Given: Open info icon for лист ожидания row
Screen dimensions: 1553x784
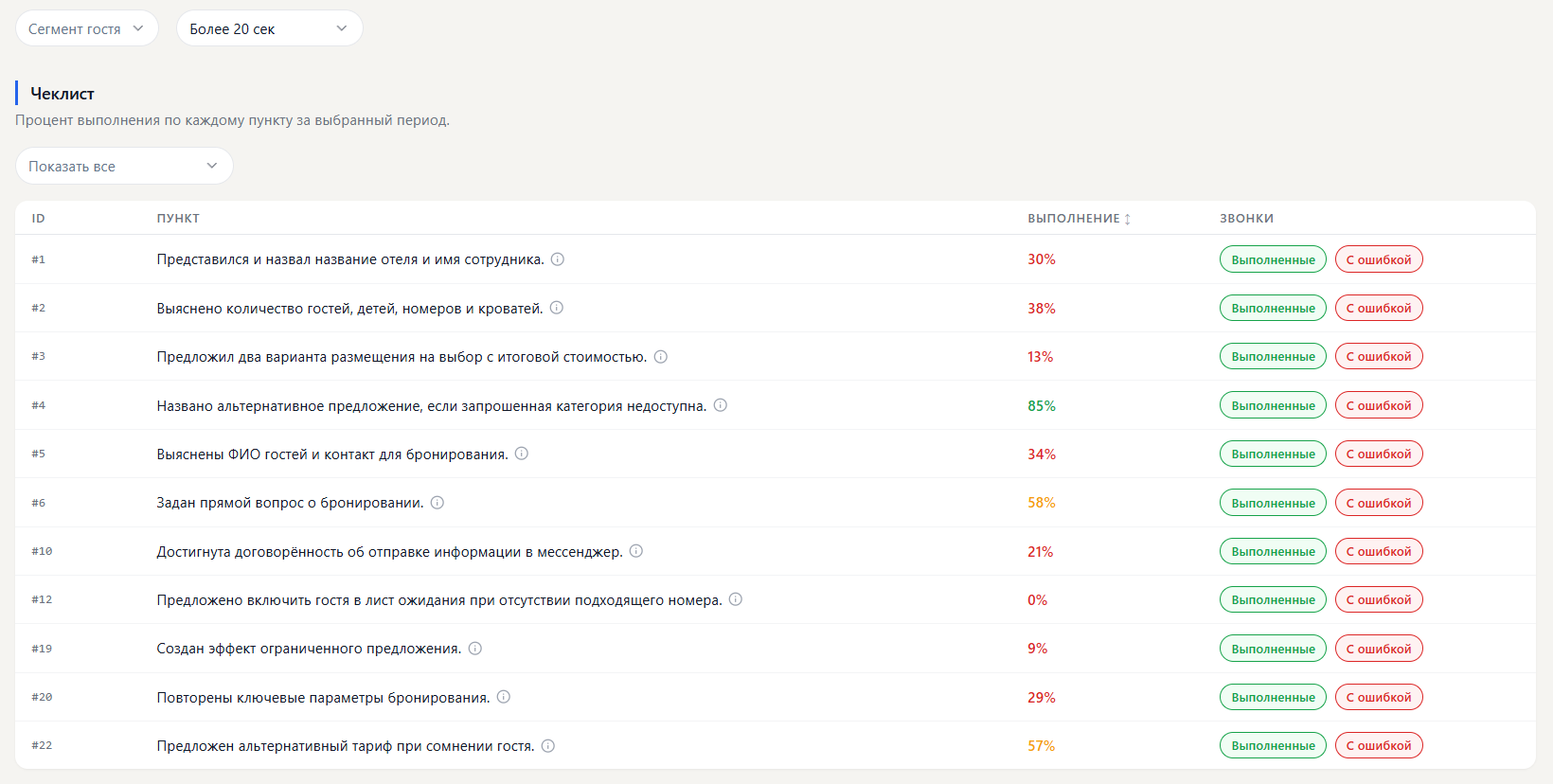Looking at the screenshot, I should click(x=736, y=599).
